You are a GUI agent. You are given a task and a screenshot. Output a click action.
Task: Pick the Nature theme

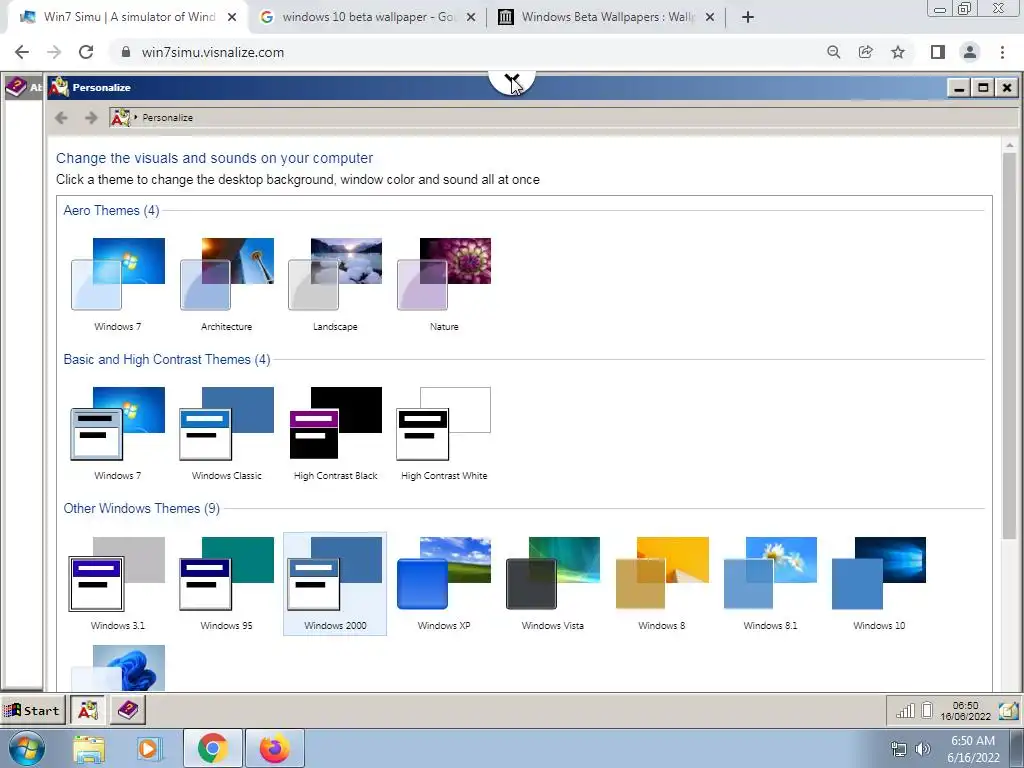(444, 284)
